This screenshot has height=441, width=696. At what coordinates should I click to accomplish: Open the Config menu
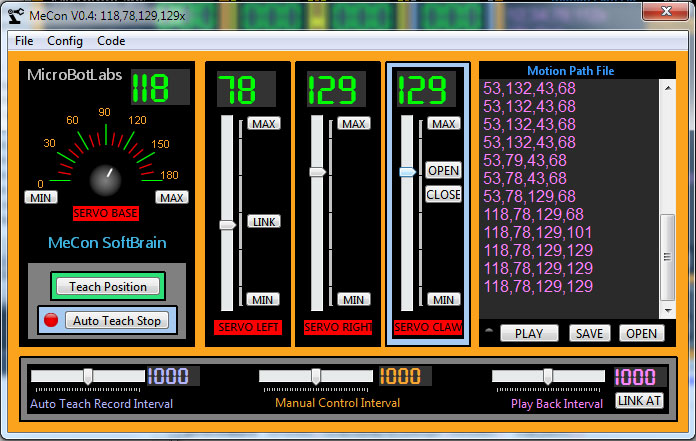(65, 41)
